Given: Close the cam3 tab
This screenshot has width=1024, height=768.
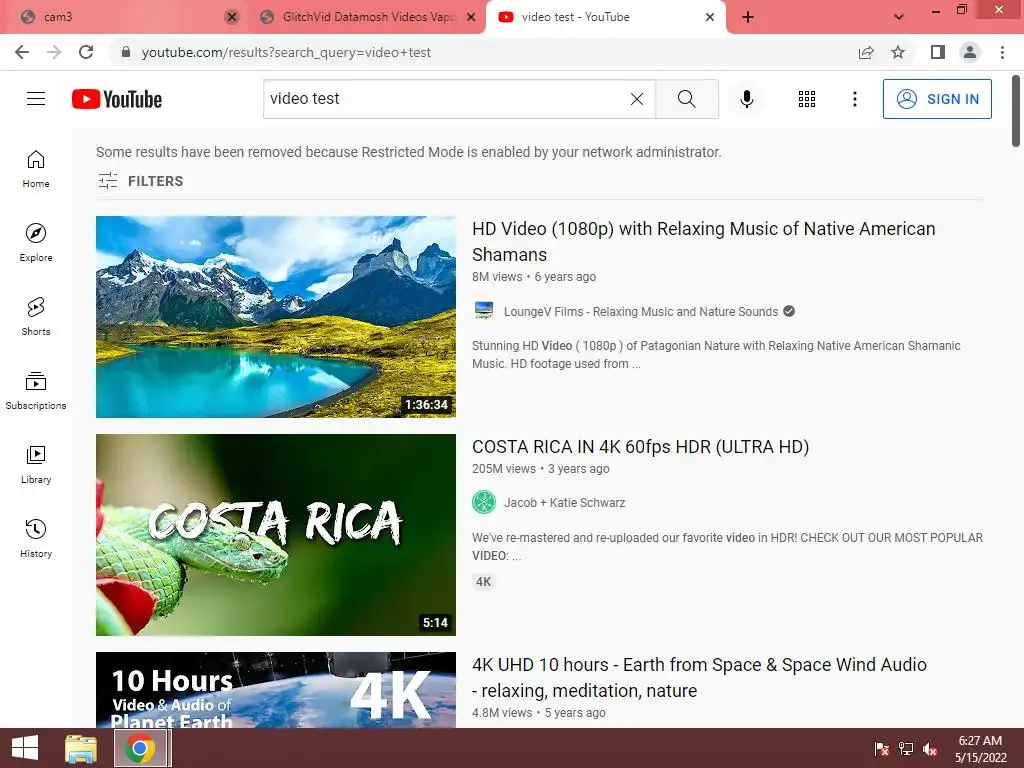Looking at the screenshot, I should (232, 17).
